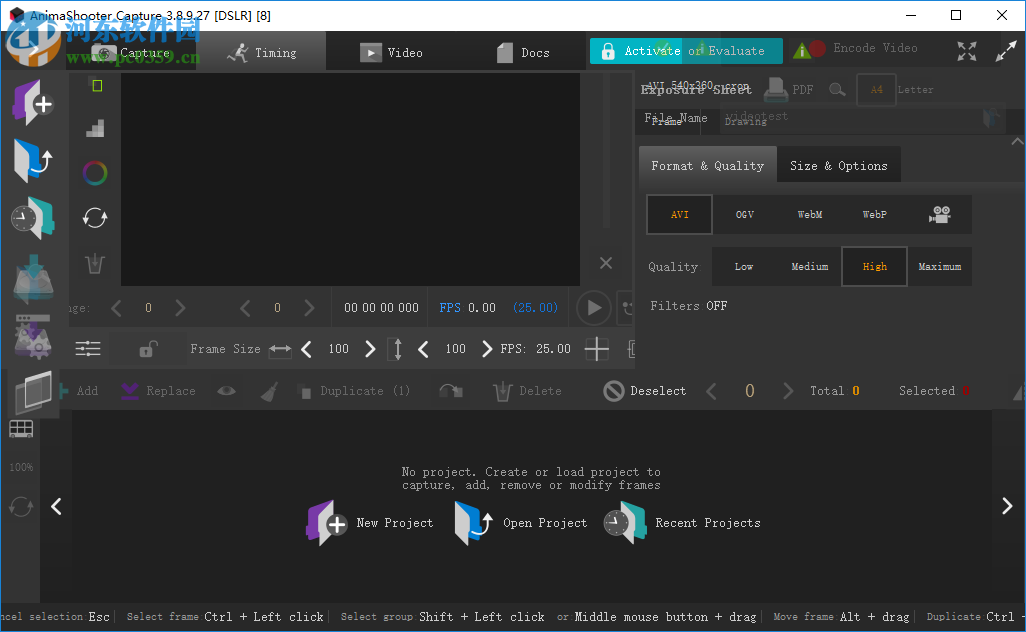Click the left chevron beside the project area
This screenshot has width=1026, height=632.
click(x=56, y=506)
